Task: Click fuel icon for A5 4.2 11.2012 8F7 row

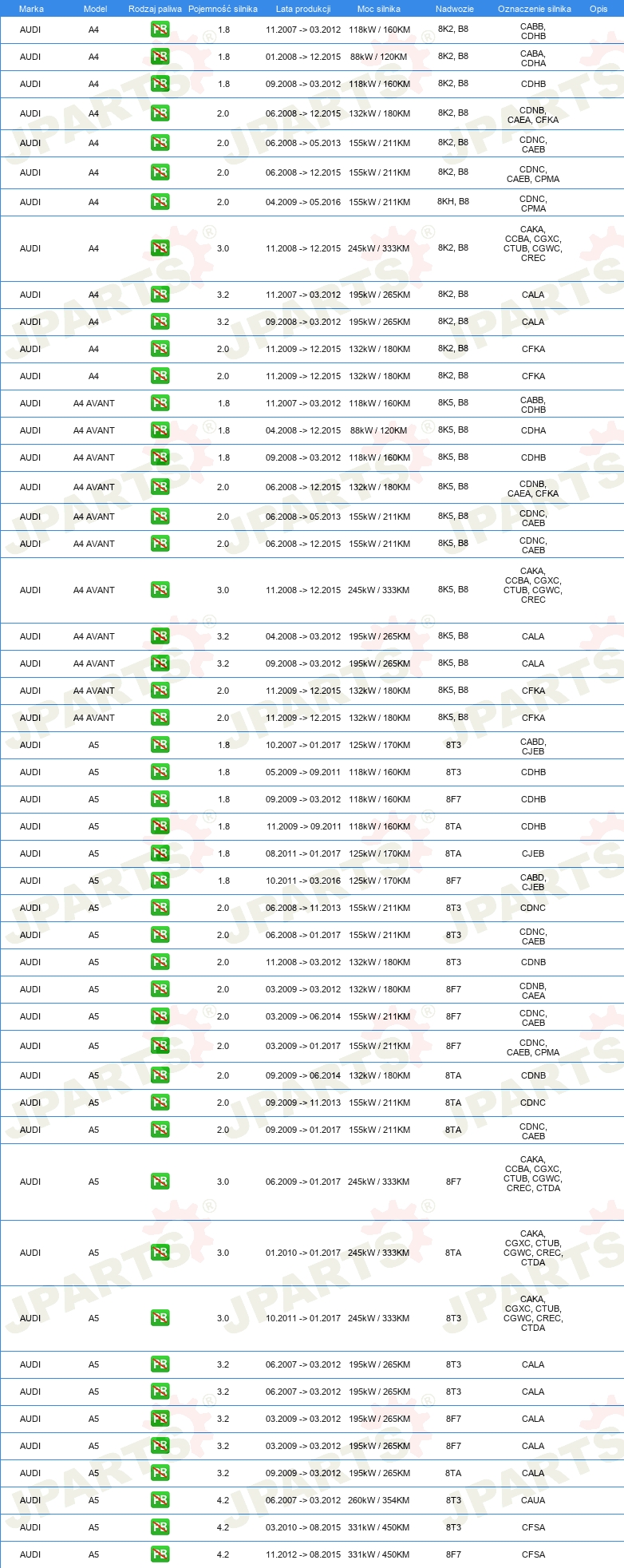Action: [160, 1554]
